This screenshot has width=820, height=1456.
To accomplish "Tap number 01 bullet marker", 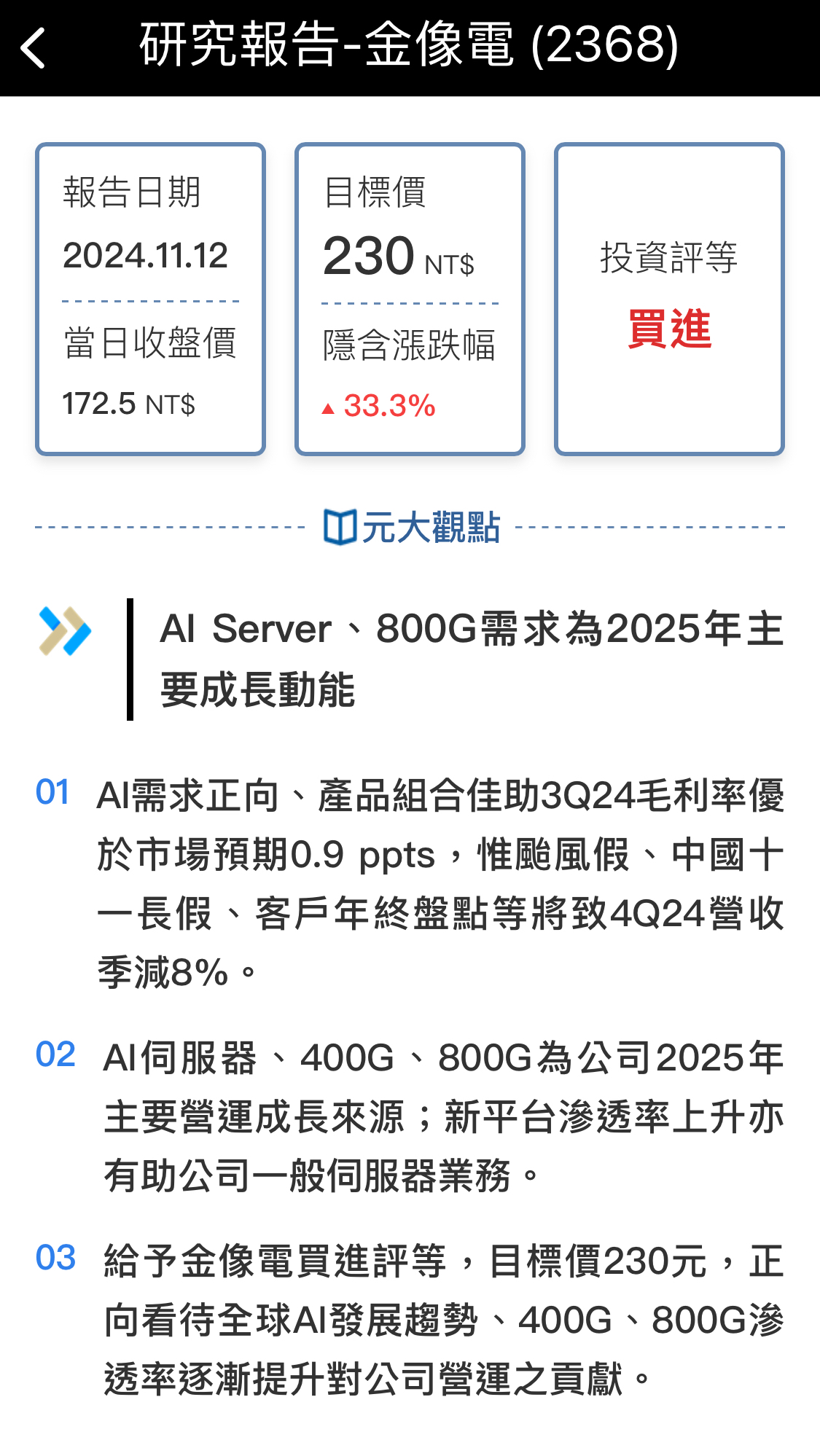I will click(52, 792).
